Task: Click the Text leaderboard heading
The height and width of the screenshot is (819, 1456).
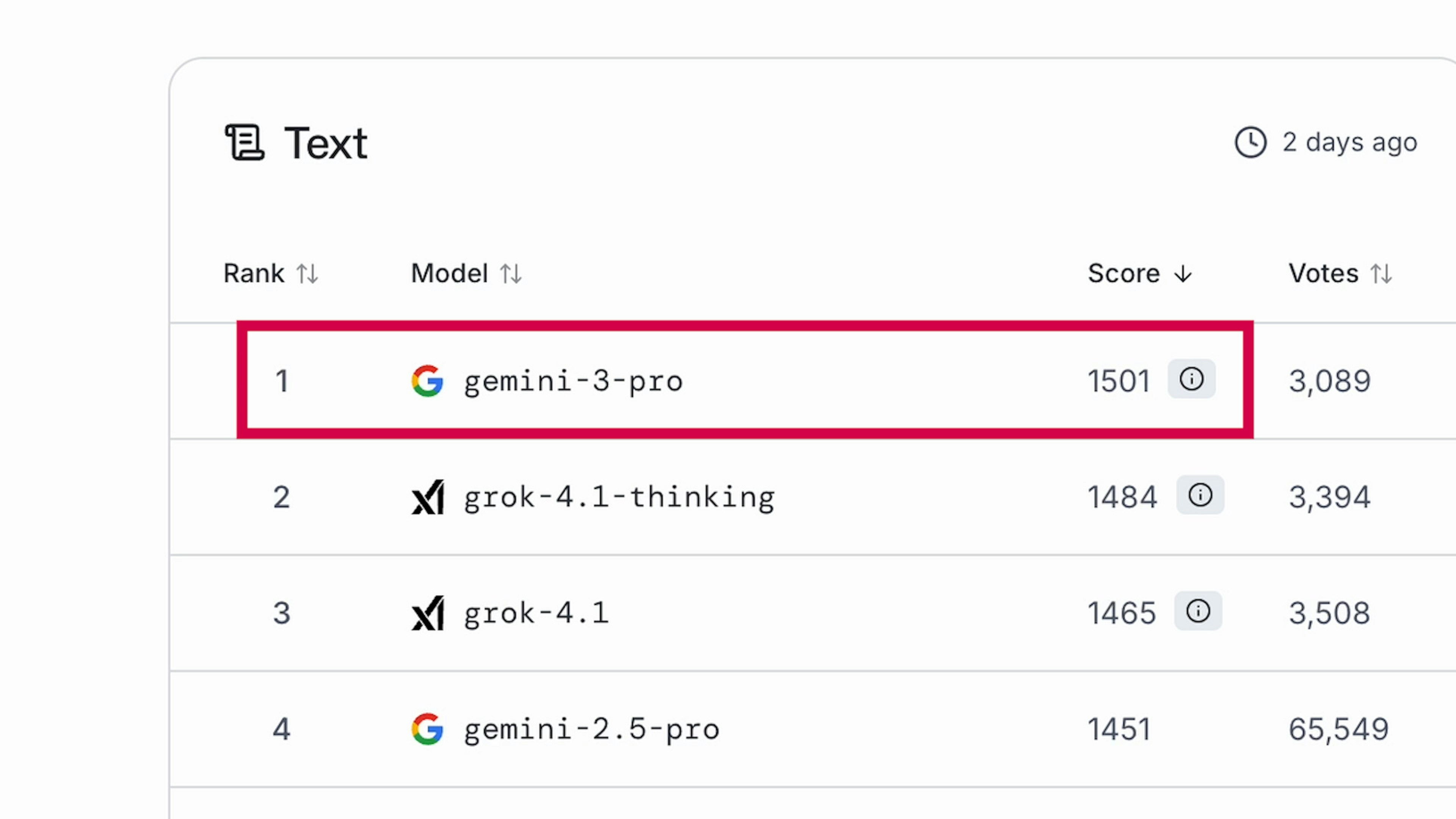Action: (x=326, y=144)
